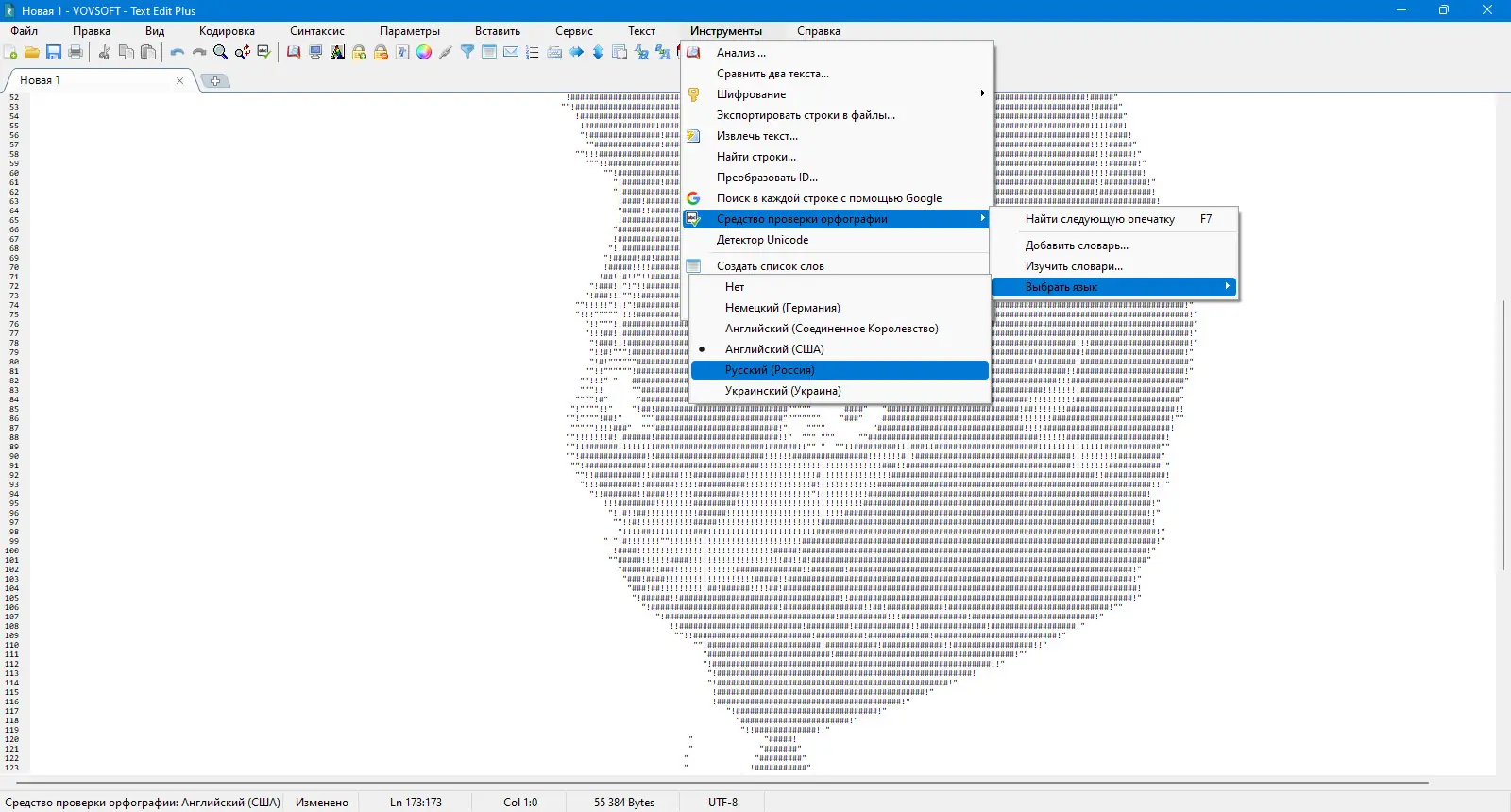The width and height of the screenshot is (1511, 812).
Task: Click the 'Инструменты' menu header
Action: [726, 31]
